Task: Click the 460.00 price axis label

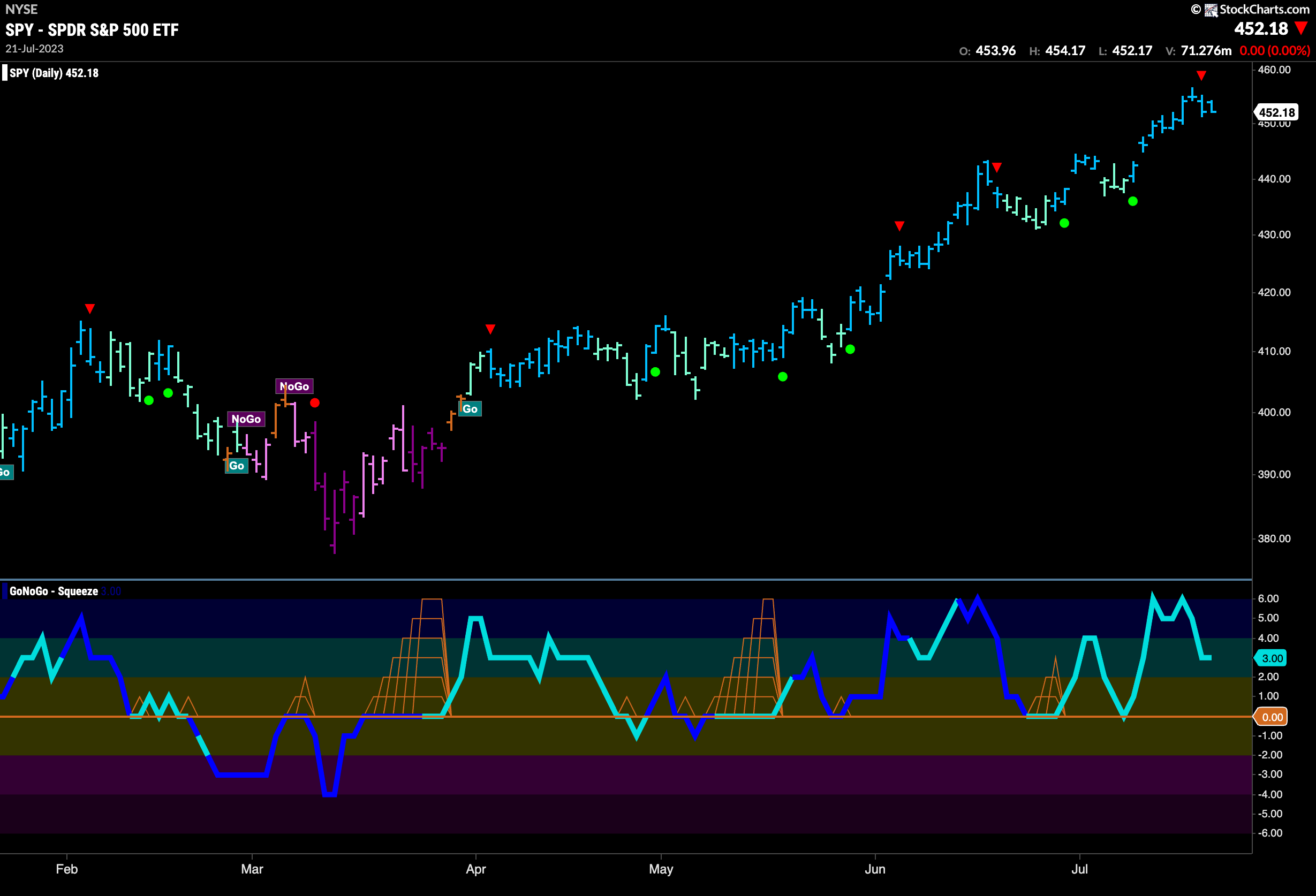Action: [x=1274, y=70]
